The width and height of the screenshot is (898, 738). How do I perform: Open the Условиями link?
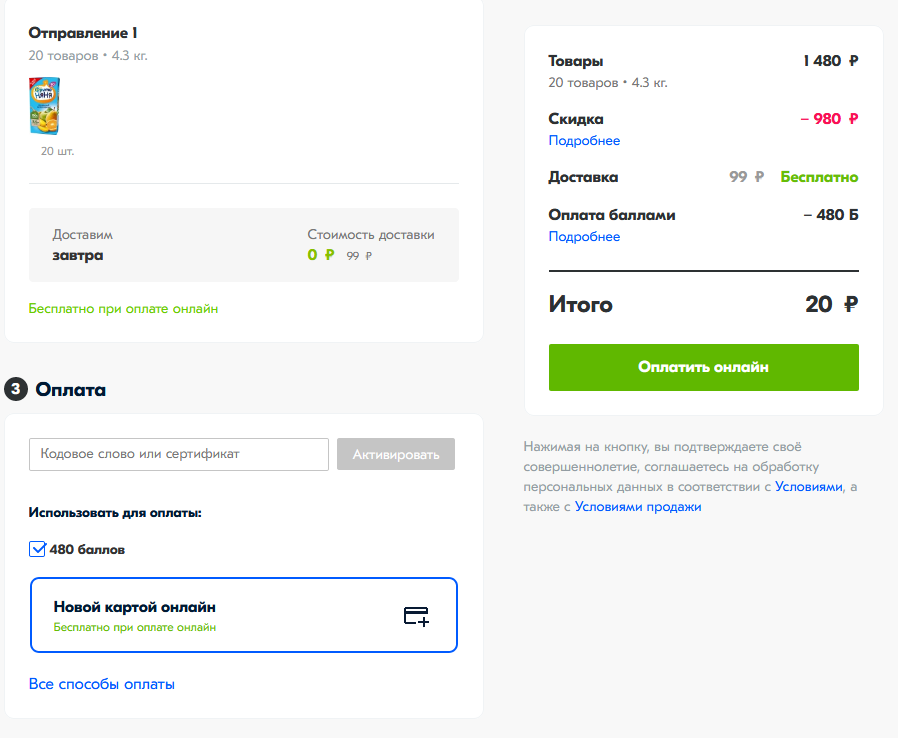(x=809, y=487)
